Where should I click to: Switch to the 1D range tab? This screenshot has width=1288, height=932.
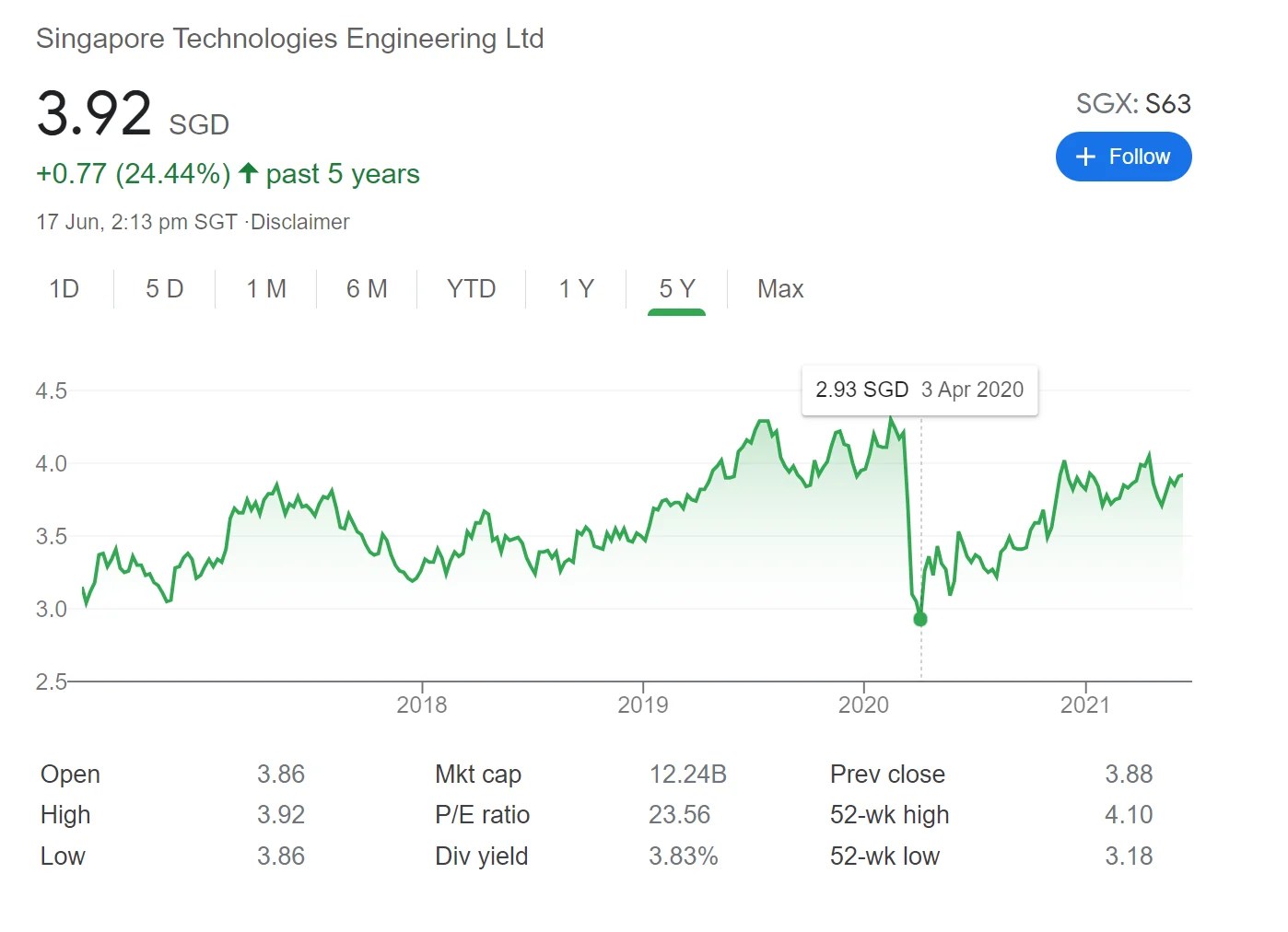pyautogui.click(x=64, y=289)
